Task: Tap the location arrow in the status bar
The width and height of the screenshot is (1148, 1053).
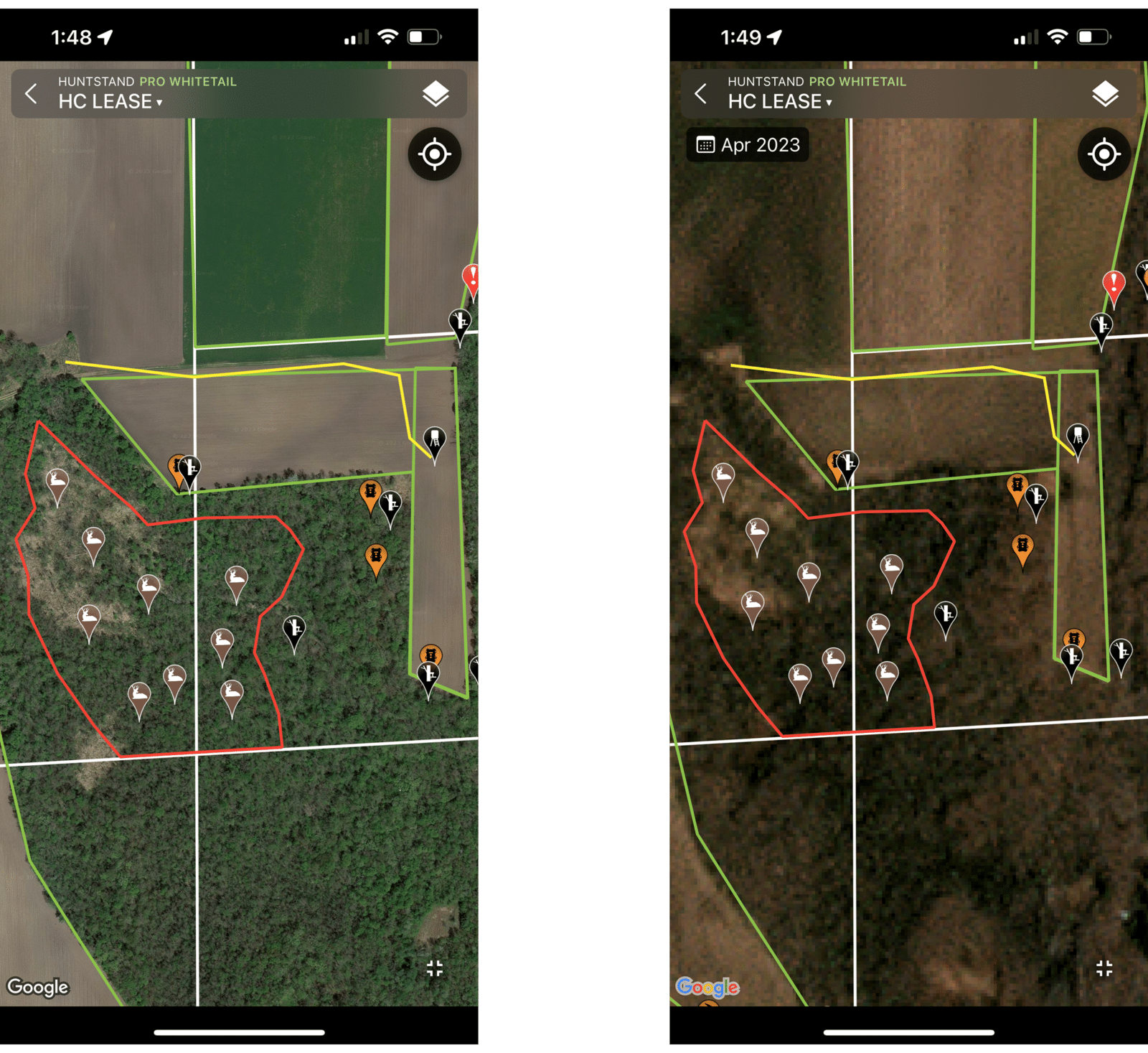Action: 105,38
